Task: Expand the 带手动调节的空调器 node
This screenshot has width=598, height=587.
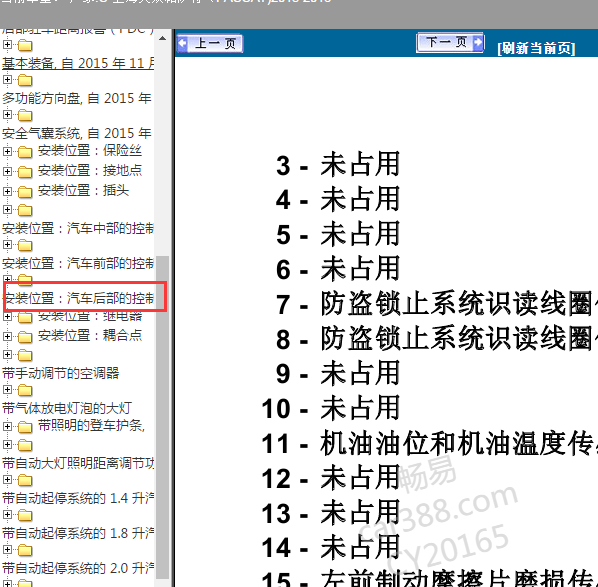Action: pos(7,354)
